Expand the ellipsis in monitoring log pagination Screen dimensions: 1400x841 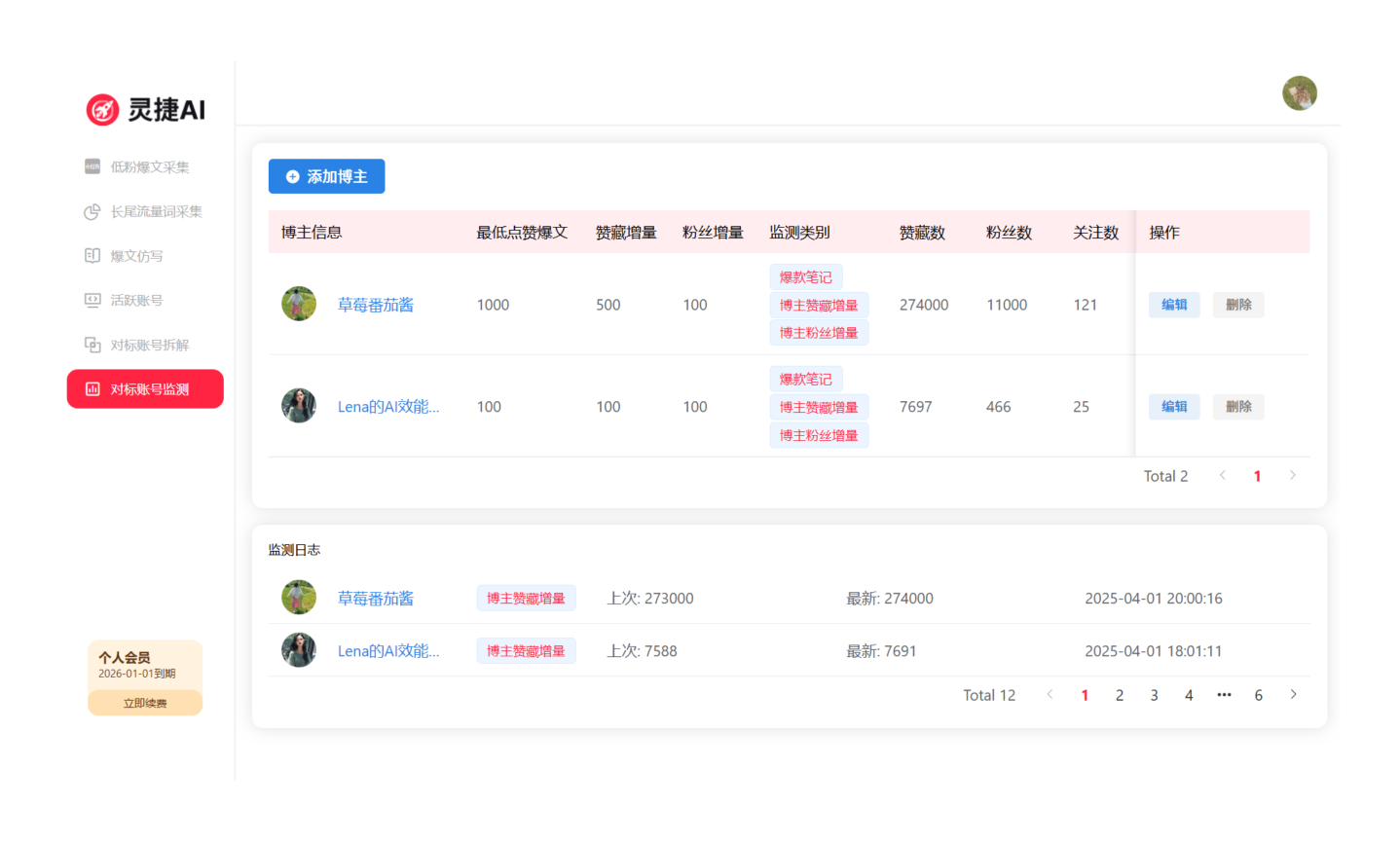(1224, 694)
